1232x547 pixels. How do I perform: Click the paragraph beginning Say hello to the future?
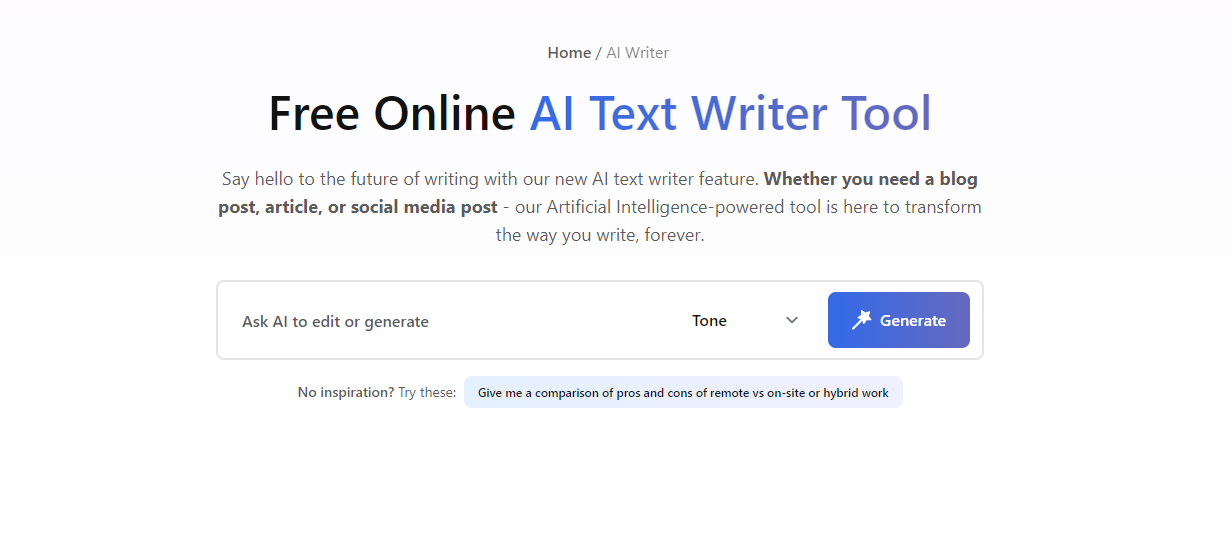[600, 208]
